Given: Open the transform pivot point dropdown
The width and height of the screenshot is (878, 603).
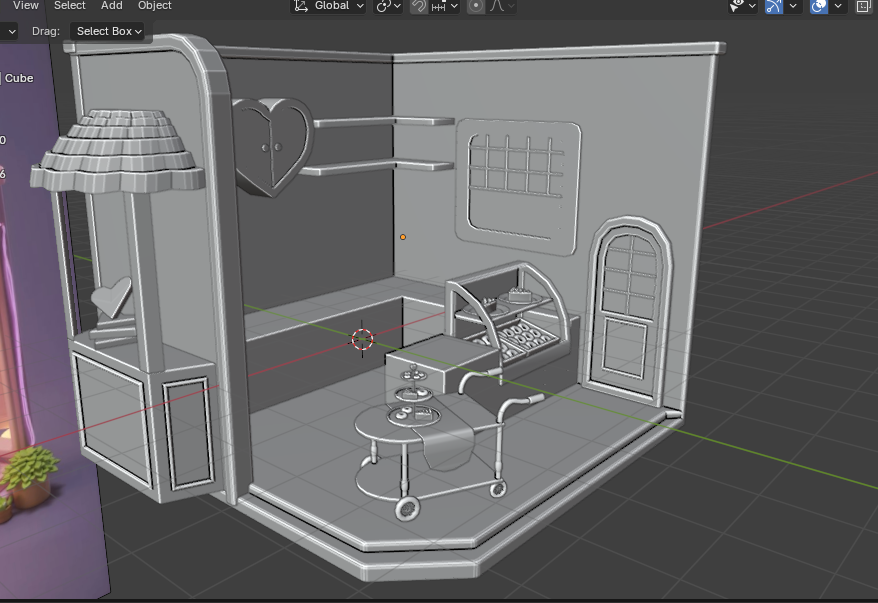Looking at the screenshot, I should click(389, 6).
